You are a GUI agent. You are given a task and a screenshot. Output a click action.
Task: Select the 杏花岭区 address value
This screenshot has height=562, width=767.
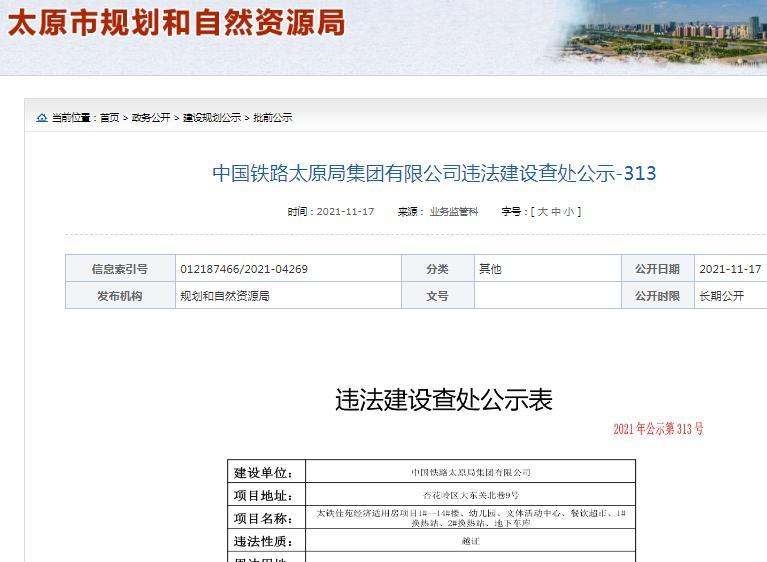tap(471, 495)
